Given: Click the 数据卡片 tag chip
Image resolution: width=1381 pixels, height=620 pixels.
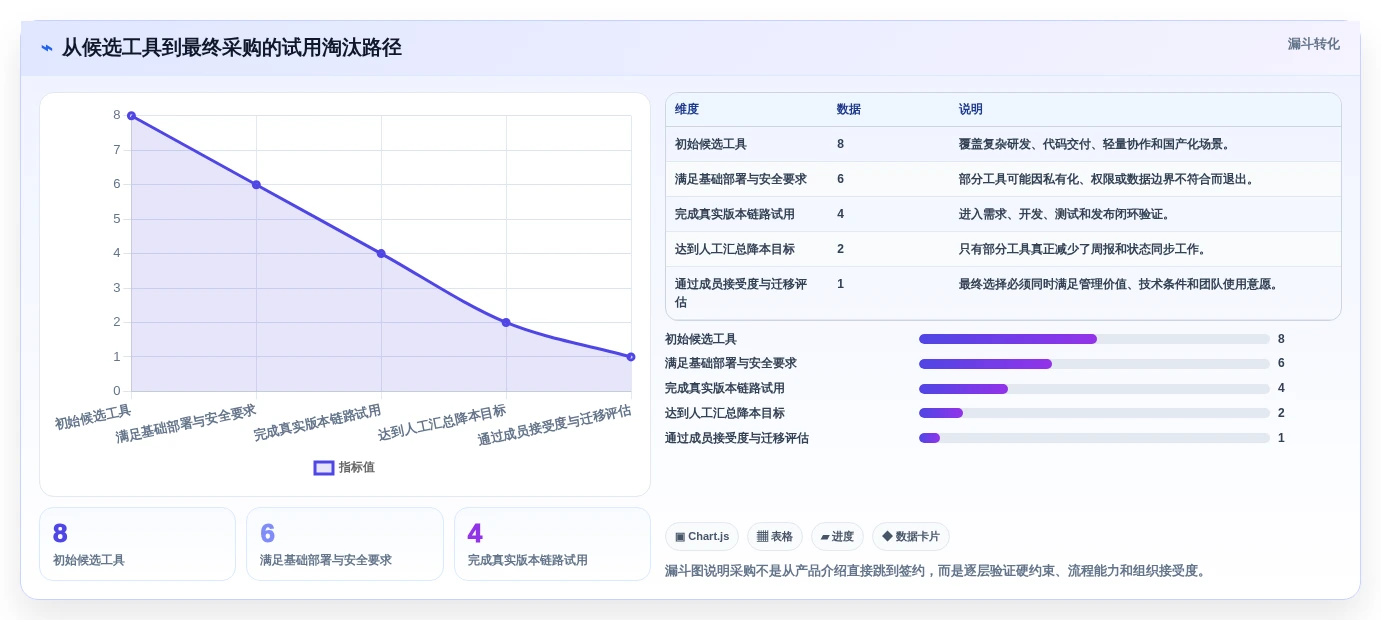Looking at the screenshot, I should [x=911, y=537].
